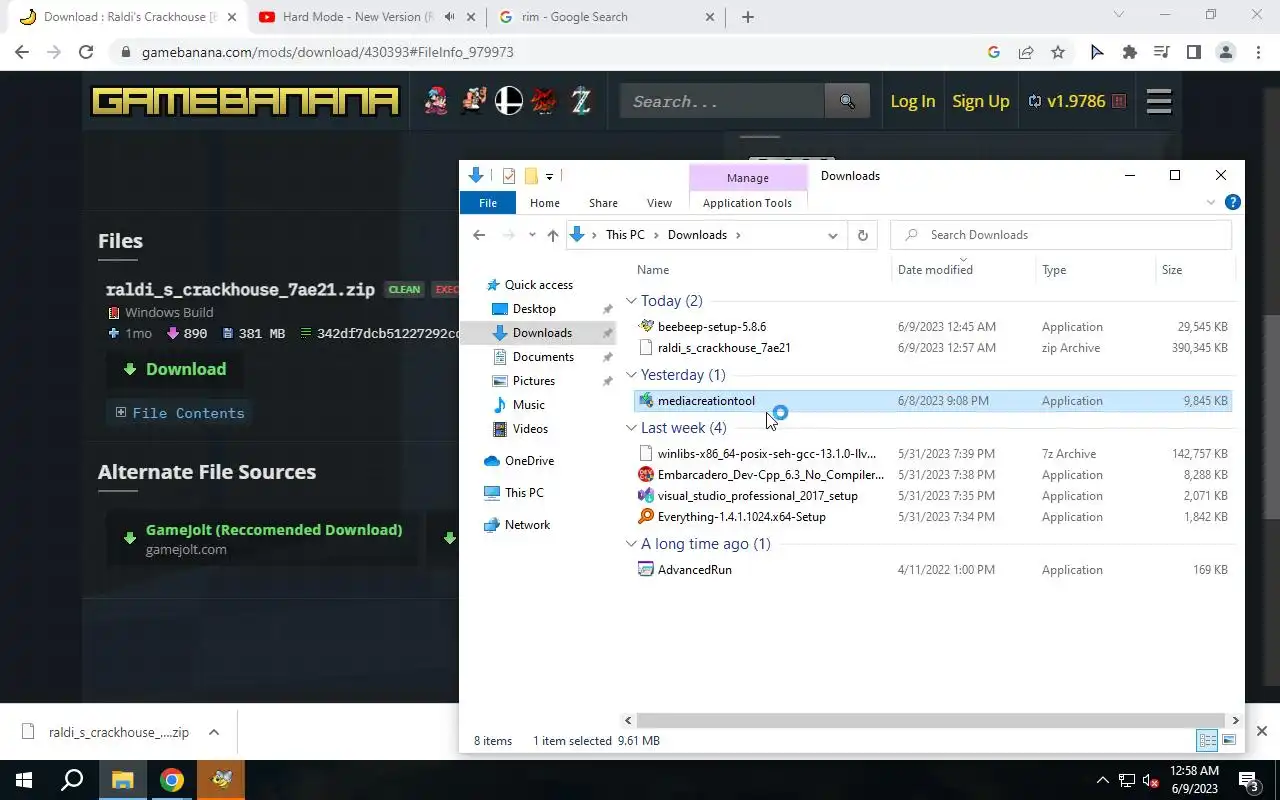
Task: Open GameJolt recommended download link
Action: click(x=263, y=539)
